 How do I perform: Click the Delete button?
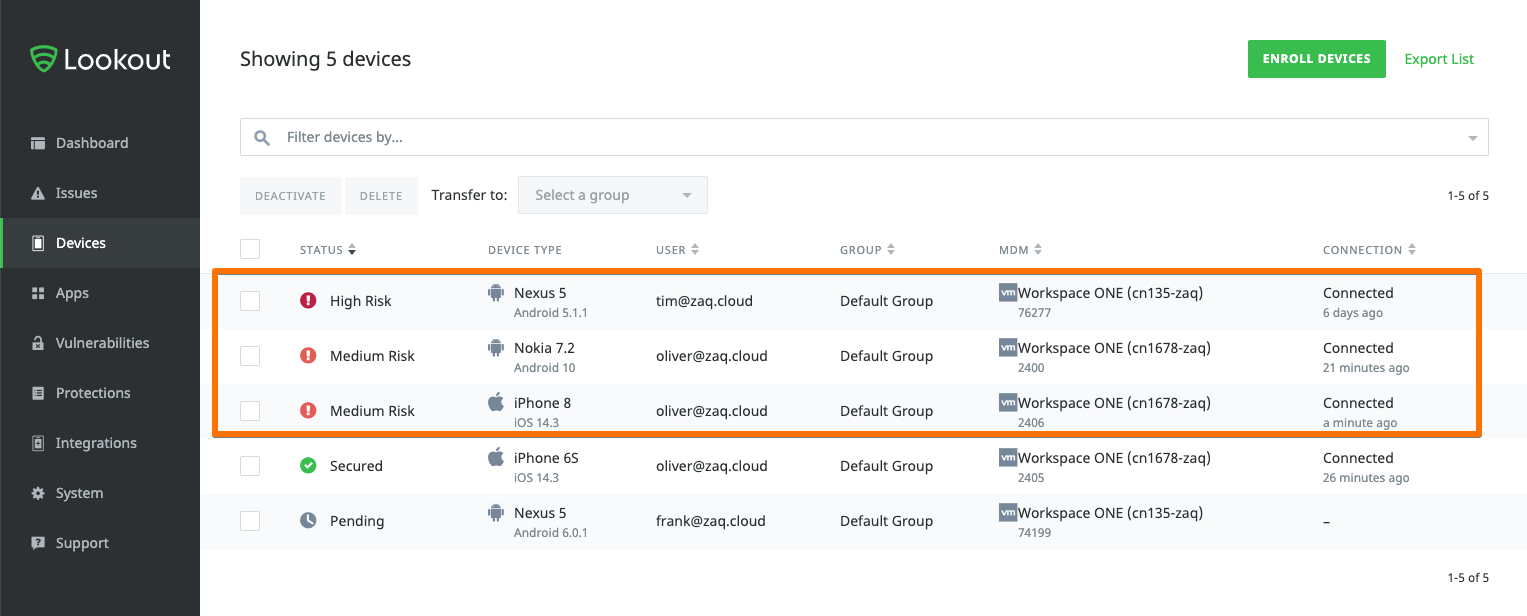coord(381,196)
